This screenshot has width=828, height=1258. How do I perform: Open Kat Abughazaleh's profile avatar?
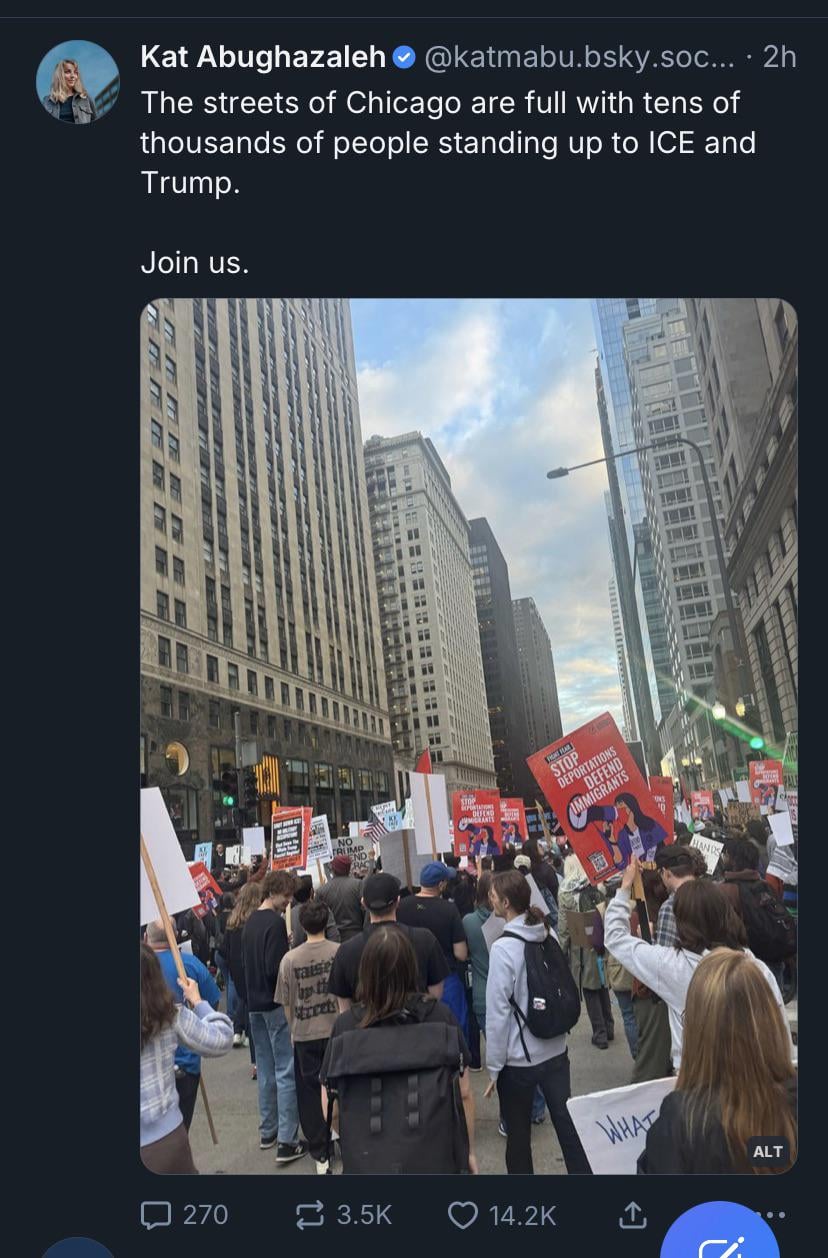(78, 82)
